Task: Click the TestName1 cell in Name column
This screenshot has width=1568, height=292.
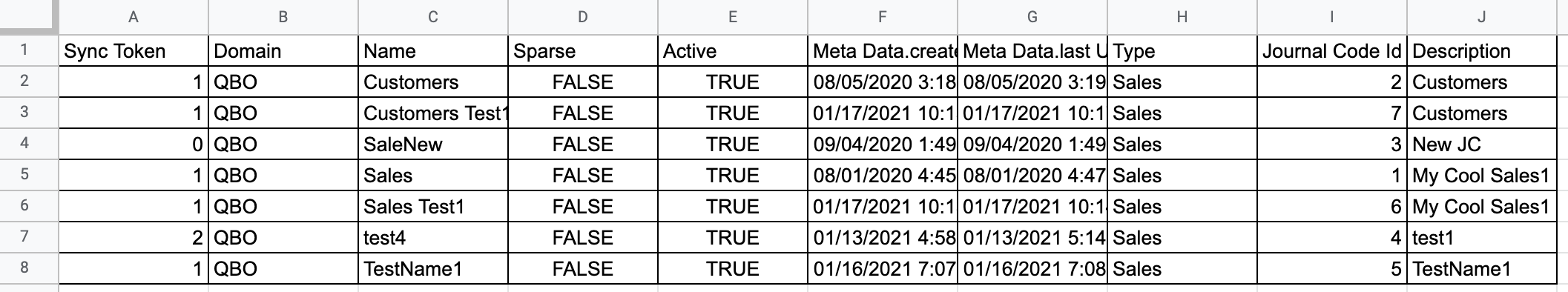Action: point(433,268)
